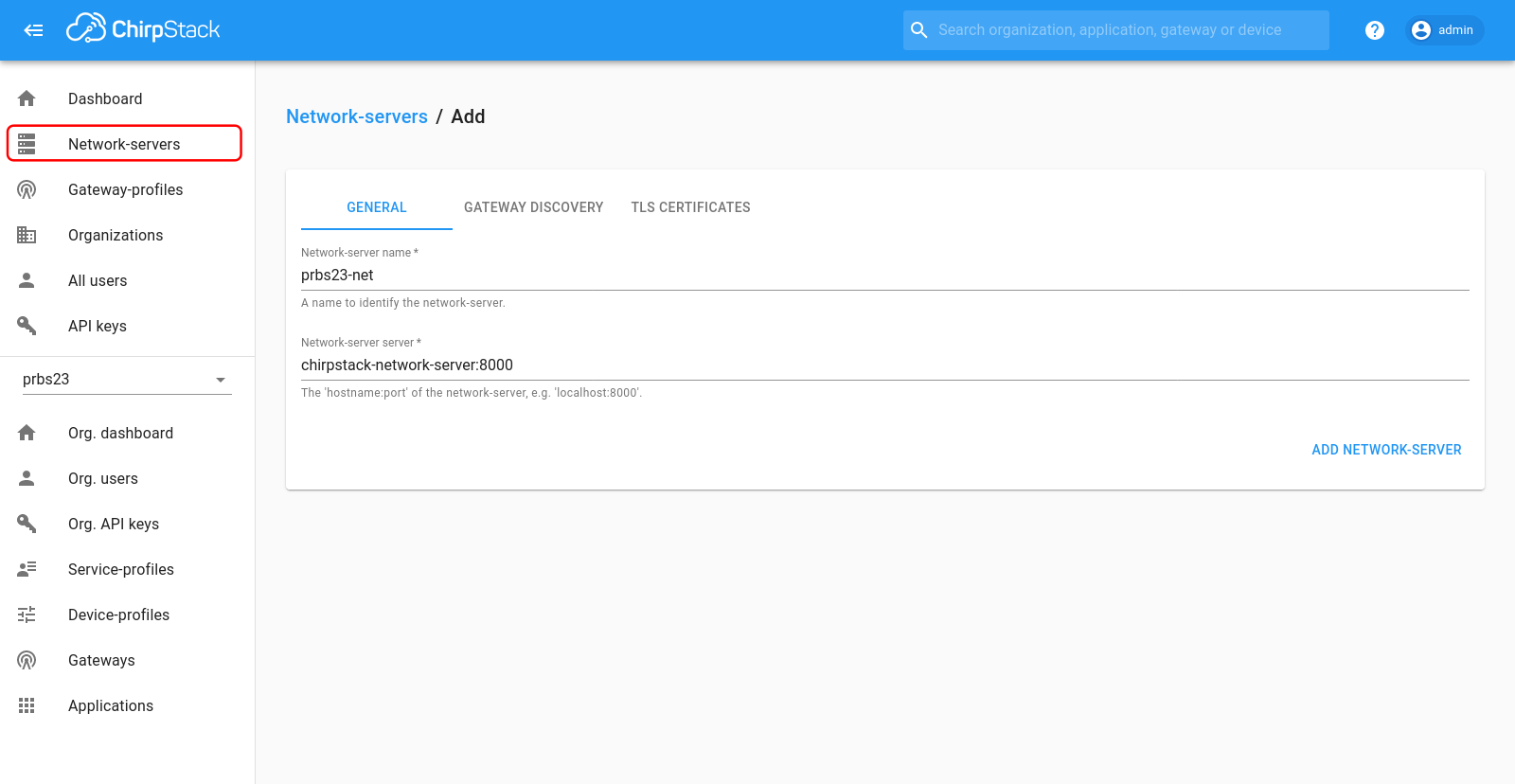Click the admin user avatar icon
Screen dimensions: 1515x784
tap(1421, 30)
